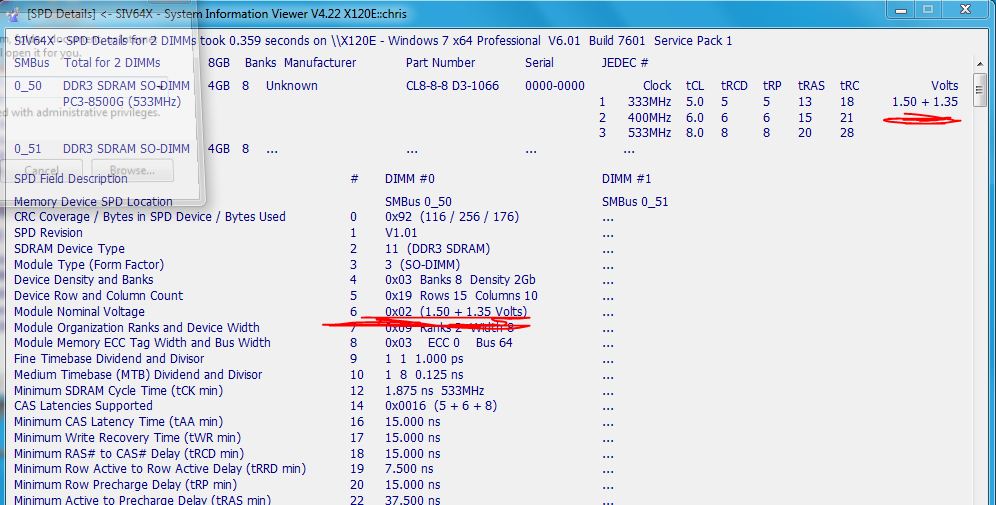Click the 'V1.01' revision value
Image resolution: width=996 pixels, height=505 pixels.
tap(401, 233)
